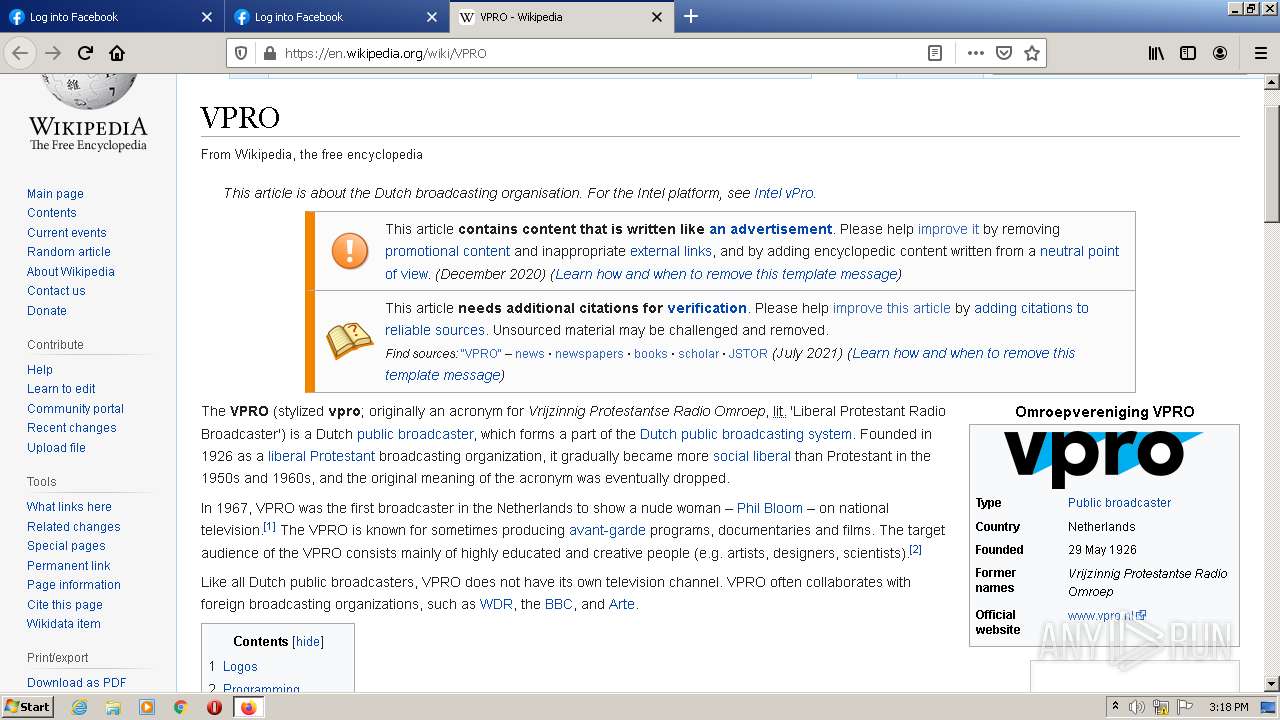Click the forward navigation arrow
The height and width of the screenshot is (720, 1280).
(x=53, y=53)
